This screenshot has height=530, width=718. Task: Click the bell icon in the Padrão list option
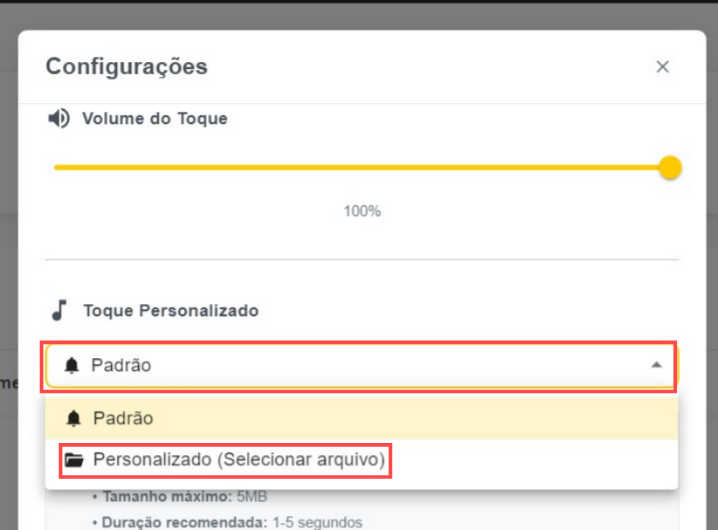pyautogui.click(x=73, y=418)
